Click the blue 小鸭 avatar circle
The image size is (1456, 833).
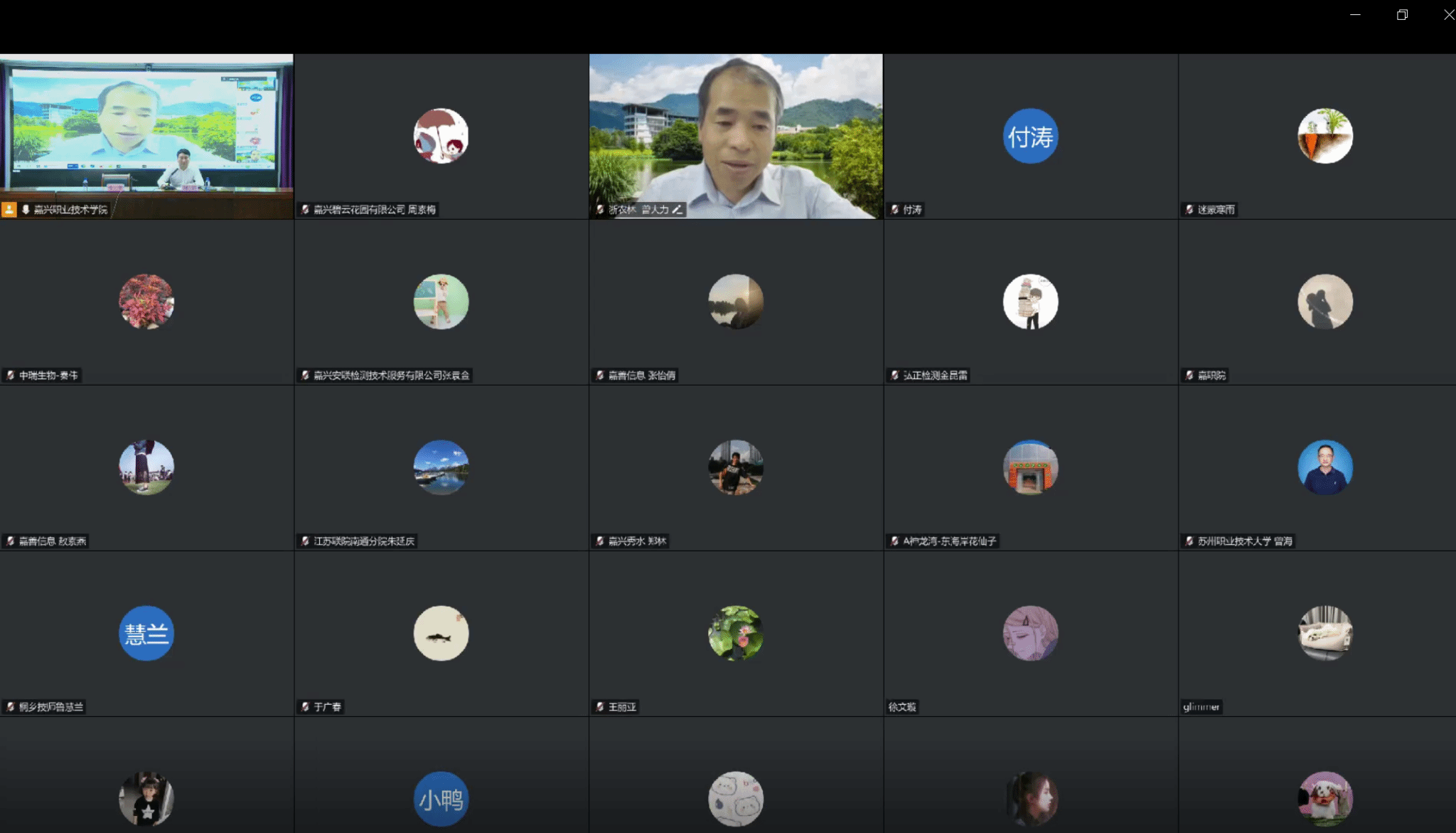441,799
